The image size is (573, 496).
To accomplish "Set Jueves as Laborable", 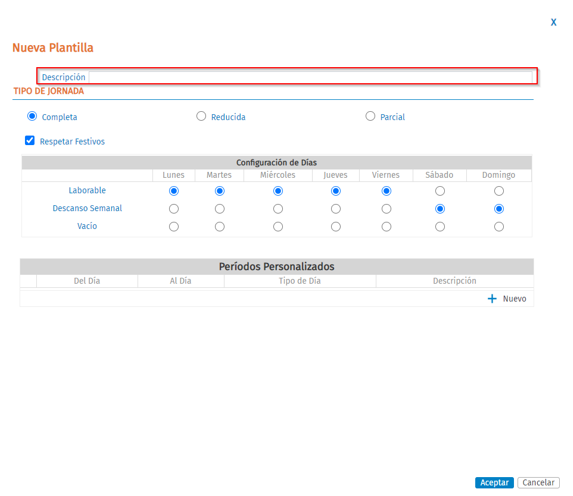I will tap(335, 191).
